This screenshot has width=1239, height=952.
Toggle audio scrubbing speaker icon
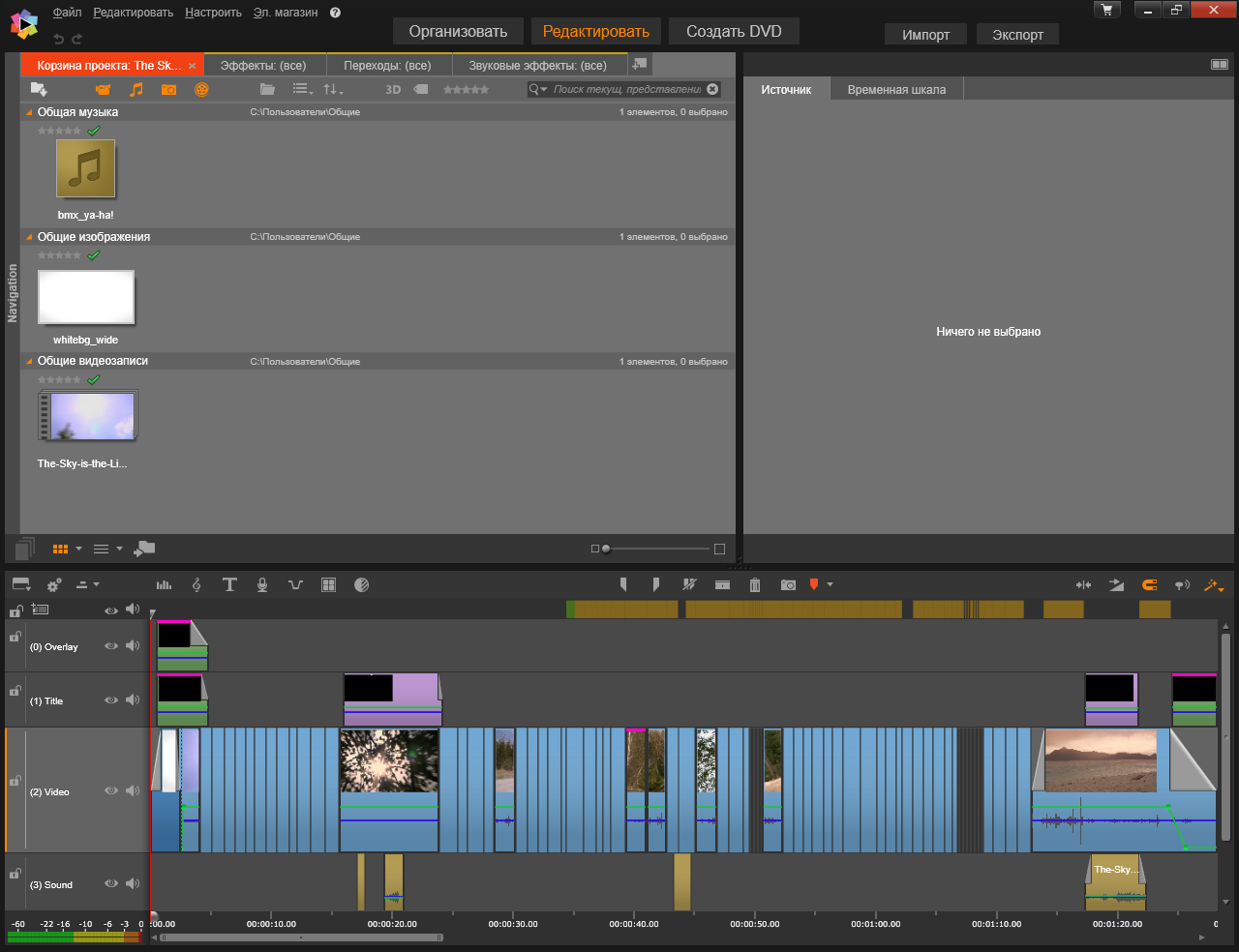pos(1182,584)
